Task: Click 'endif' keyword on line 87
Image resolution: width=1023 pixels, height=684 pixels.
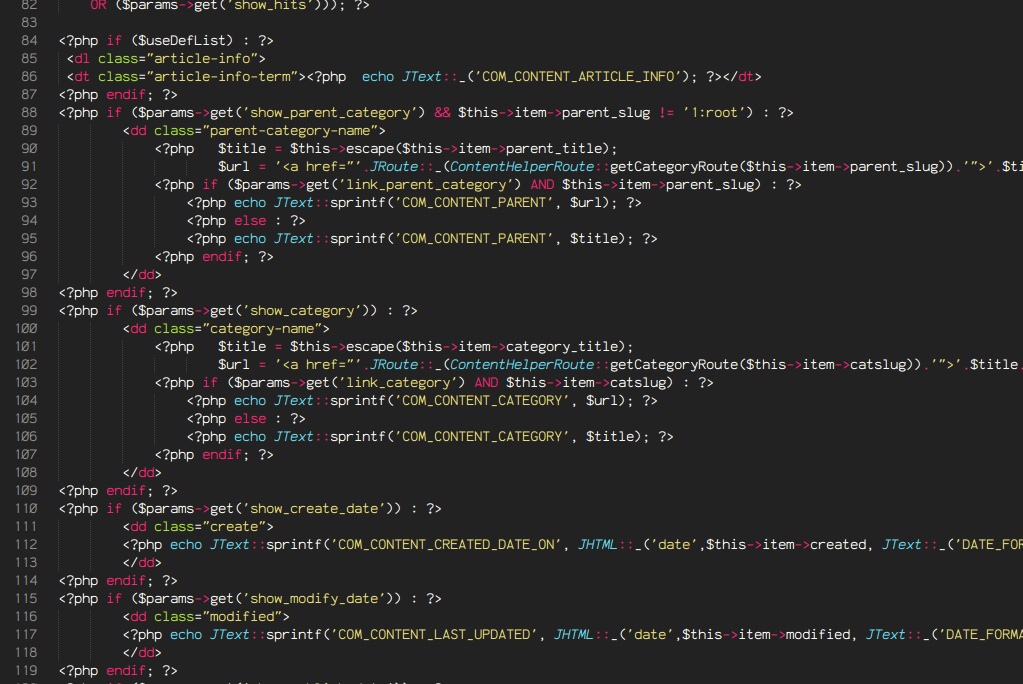Action: click(126, 95)
